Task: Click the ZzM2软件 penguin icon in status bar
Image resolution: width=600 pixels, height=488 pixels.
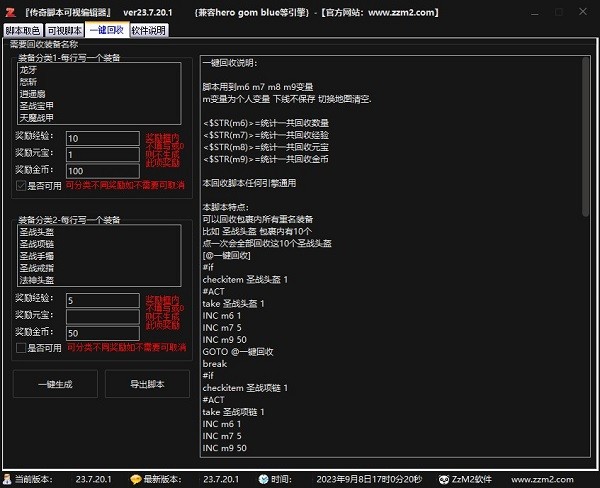Action: click(441, 480)
